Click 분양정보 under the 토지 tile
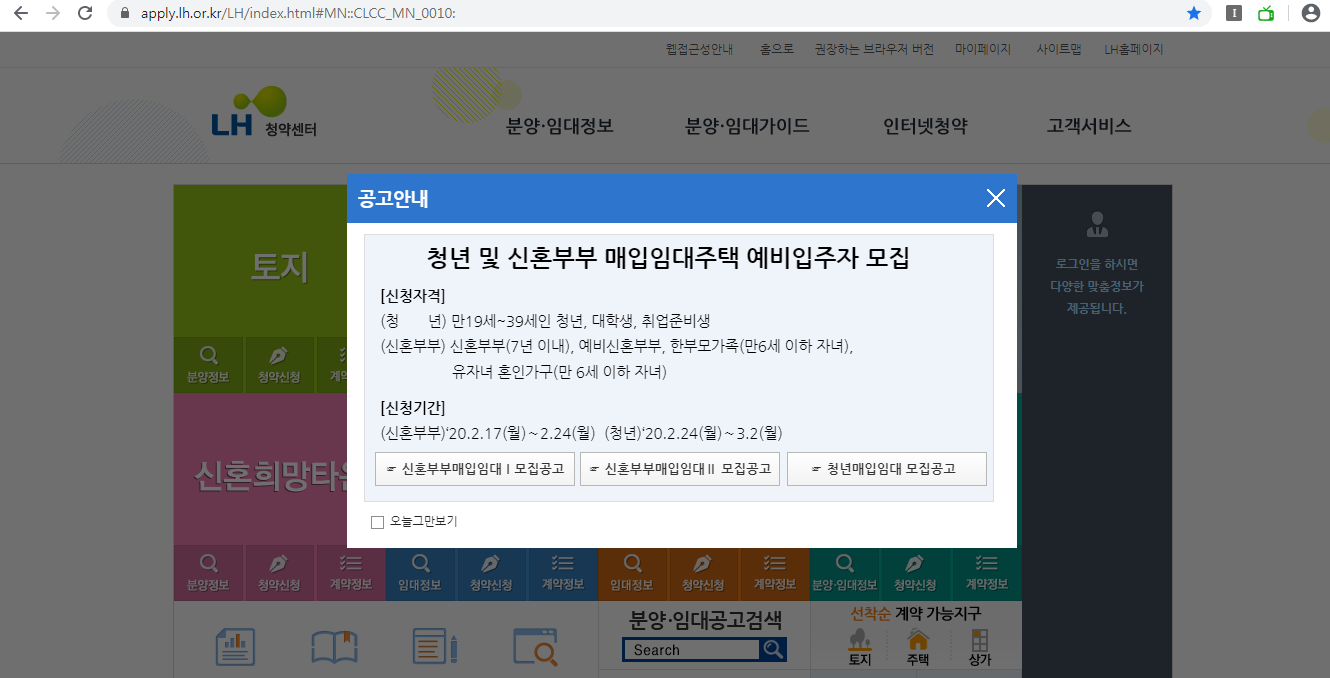 [x=208, y=365]
